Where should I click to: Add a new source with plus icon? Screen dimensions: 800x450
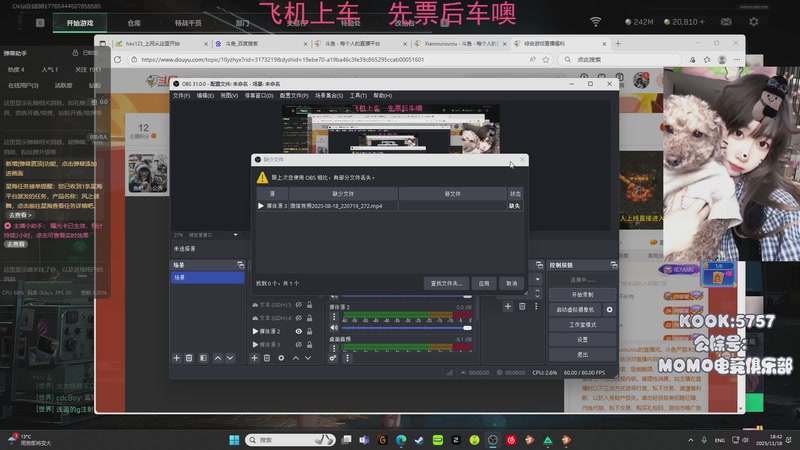pos(254,358)
